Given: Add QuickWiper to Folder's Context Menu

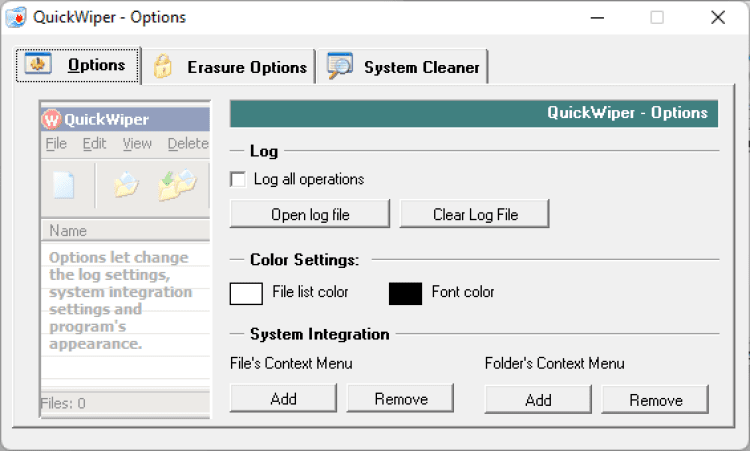Looking at the screenshot, I should pyautogui.click(x=538, y=399).
